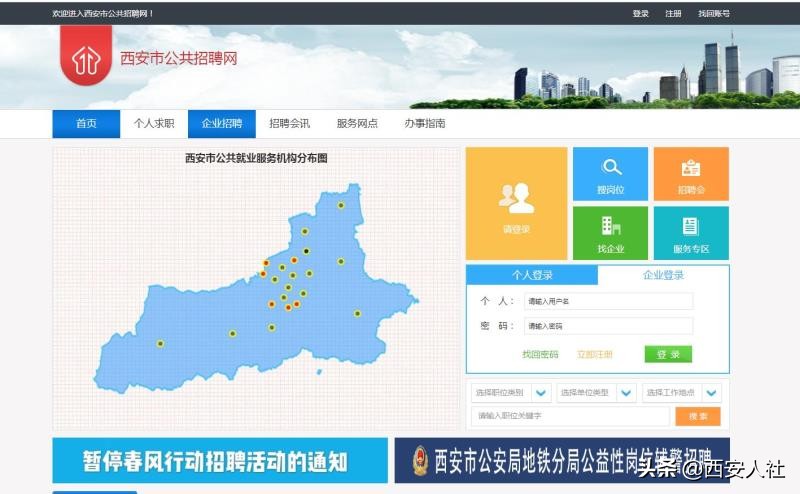
Task: Expand the 选择职位类别 dropdown
Action: click(x=509, y=392)
